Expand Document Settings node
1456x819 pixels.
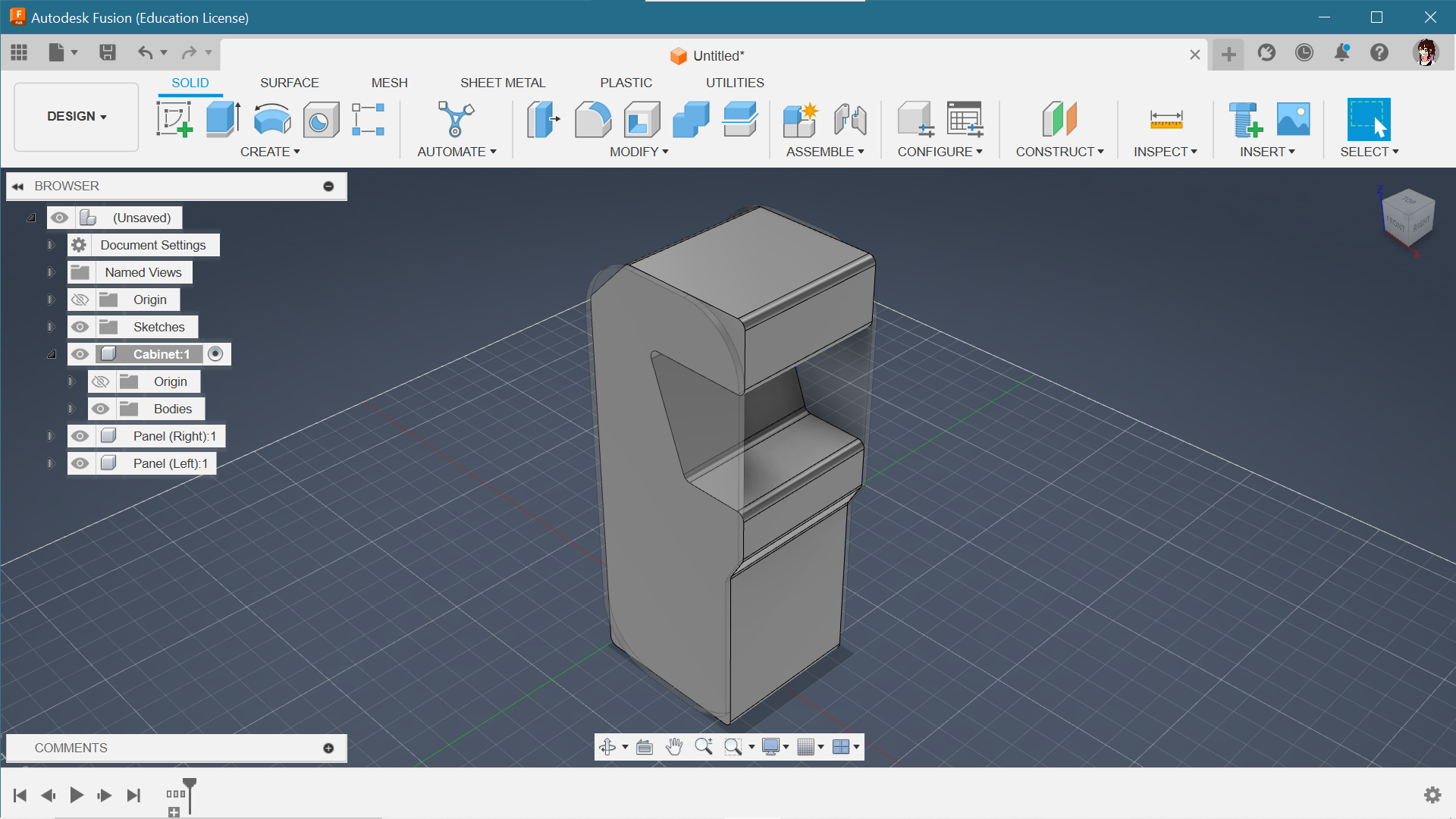[x=51, y=245]
